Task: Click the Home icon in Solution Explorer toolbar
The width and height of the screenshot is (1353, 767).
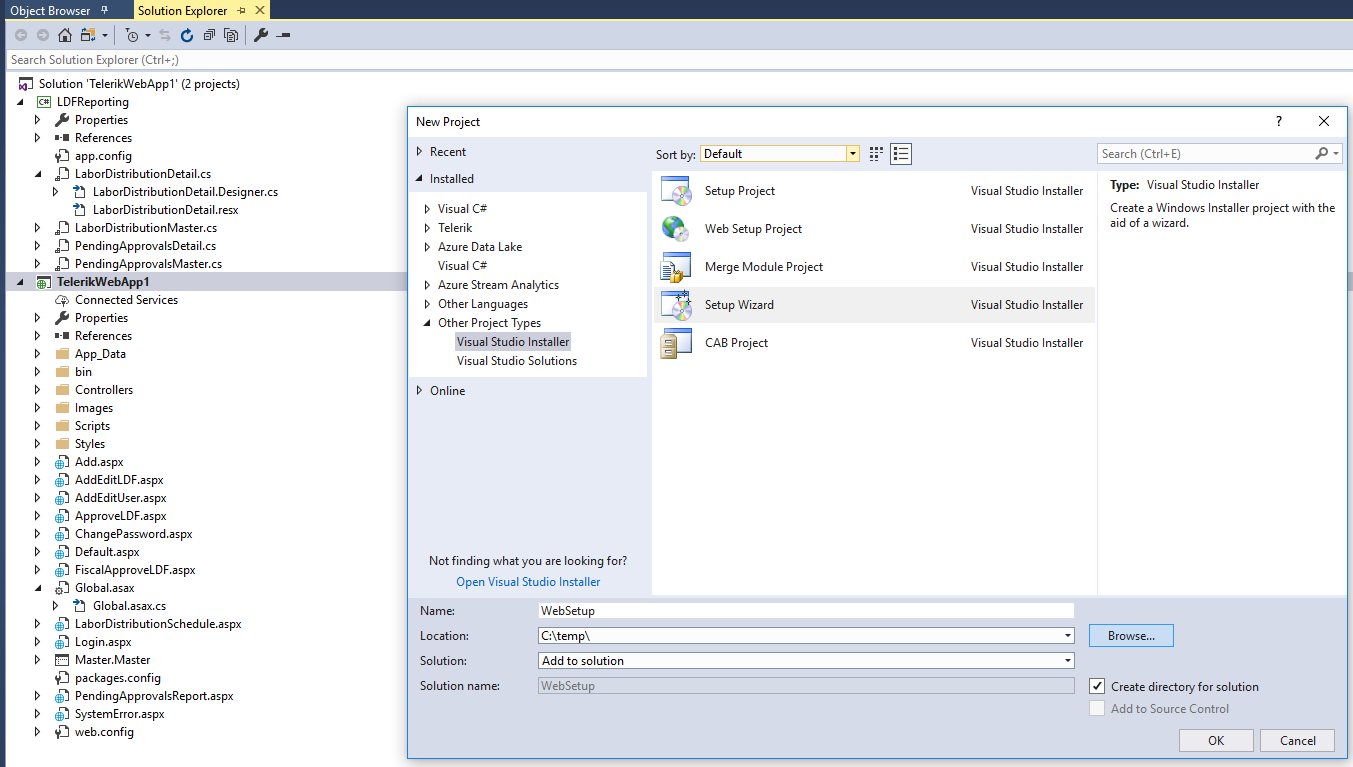Action: 65,35
